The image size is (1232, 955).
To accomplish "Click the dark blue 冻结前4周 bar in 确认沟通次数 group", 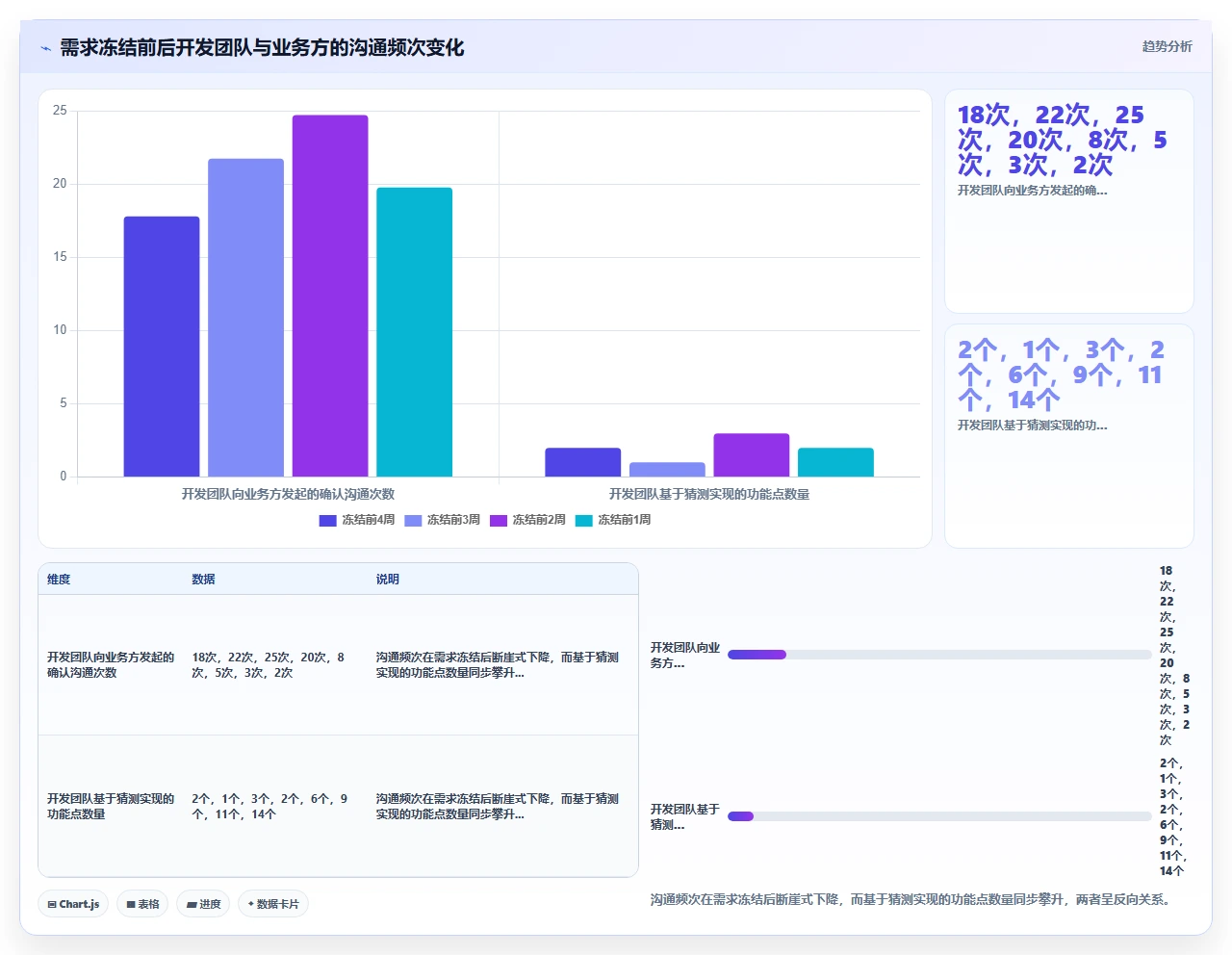I will click(162, 347).
